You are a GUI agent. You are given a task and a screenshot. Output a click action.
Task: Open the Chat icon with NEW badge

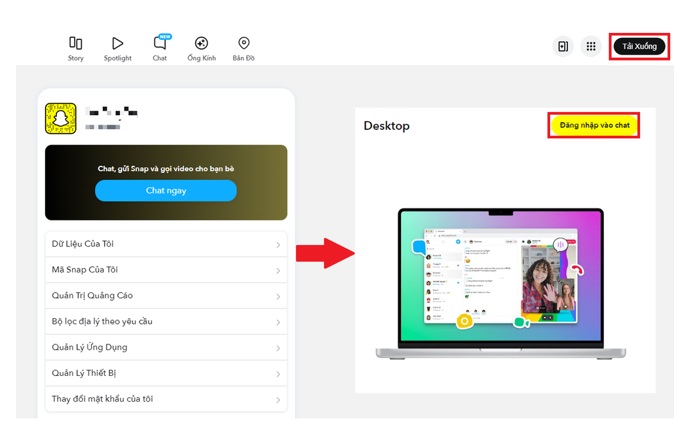coord(160,44)
